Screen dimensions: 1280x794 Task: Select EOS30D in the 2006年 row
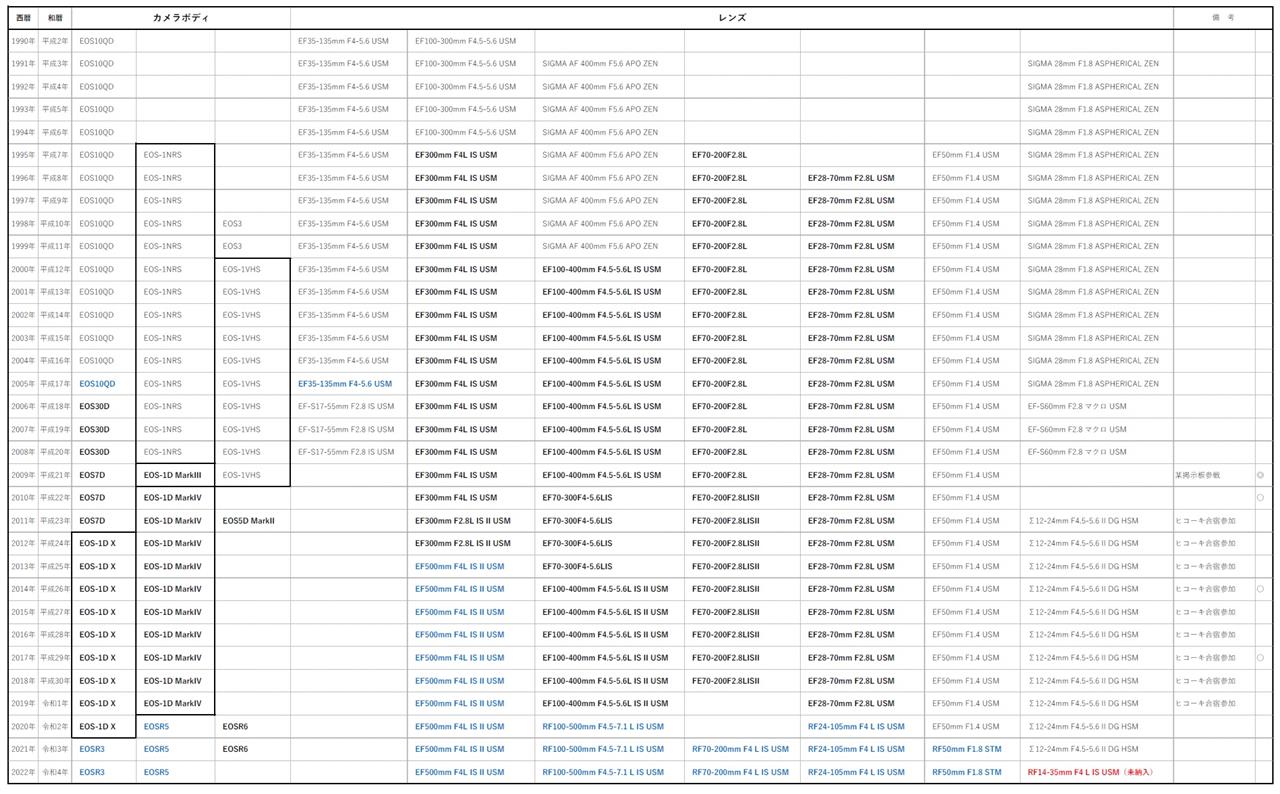pos(95,407)
